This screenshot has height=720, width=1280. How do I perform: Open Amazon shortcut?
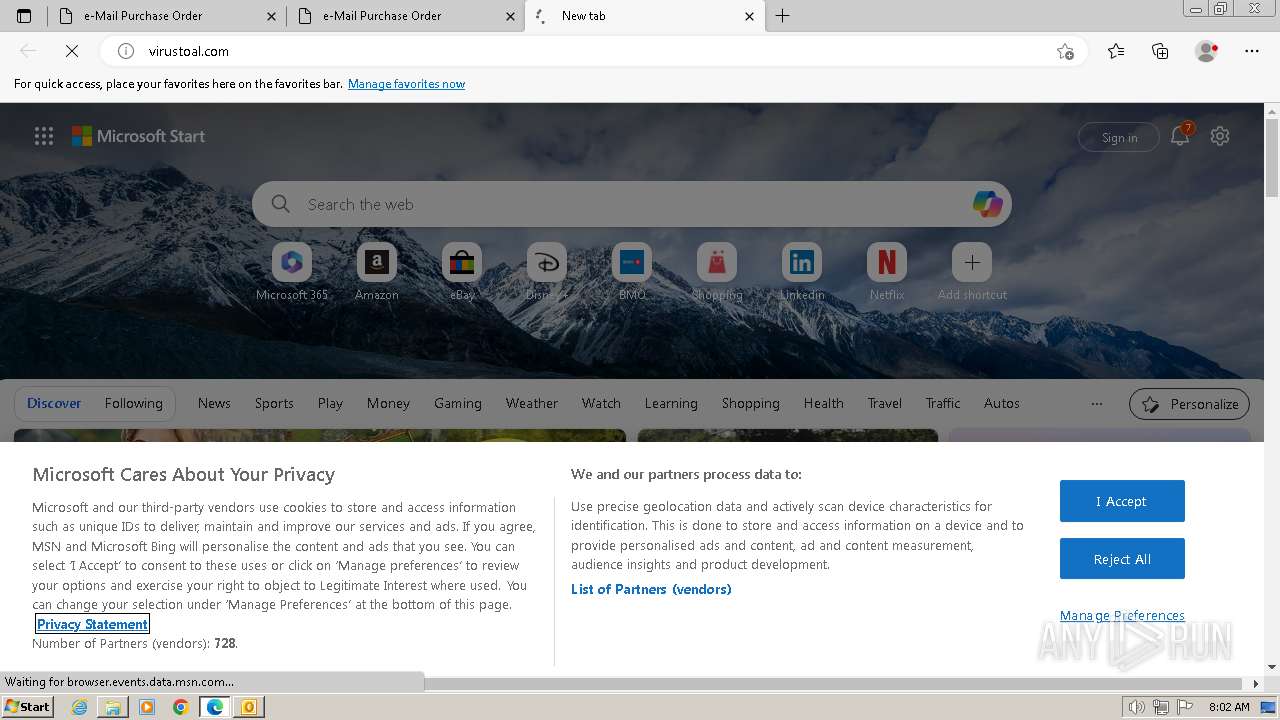(x=377, y=272)
